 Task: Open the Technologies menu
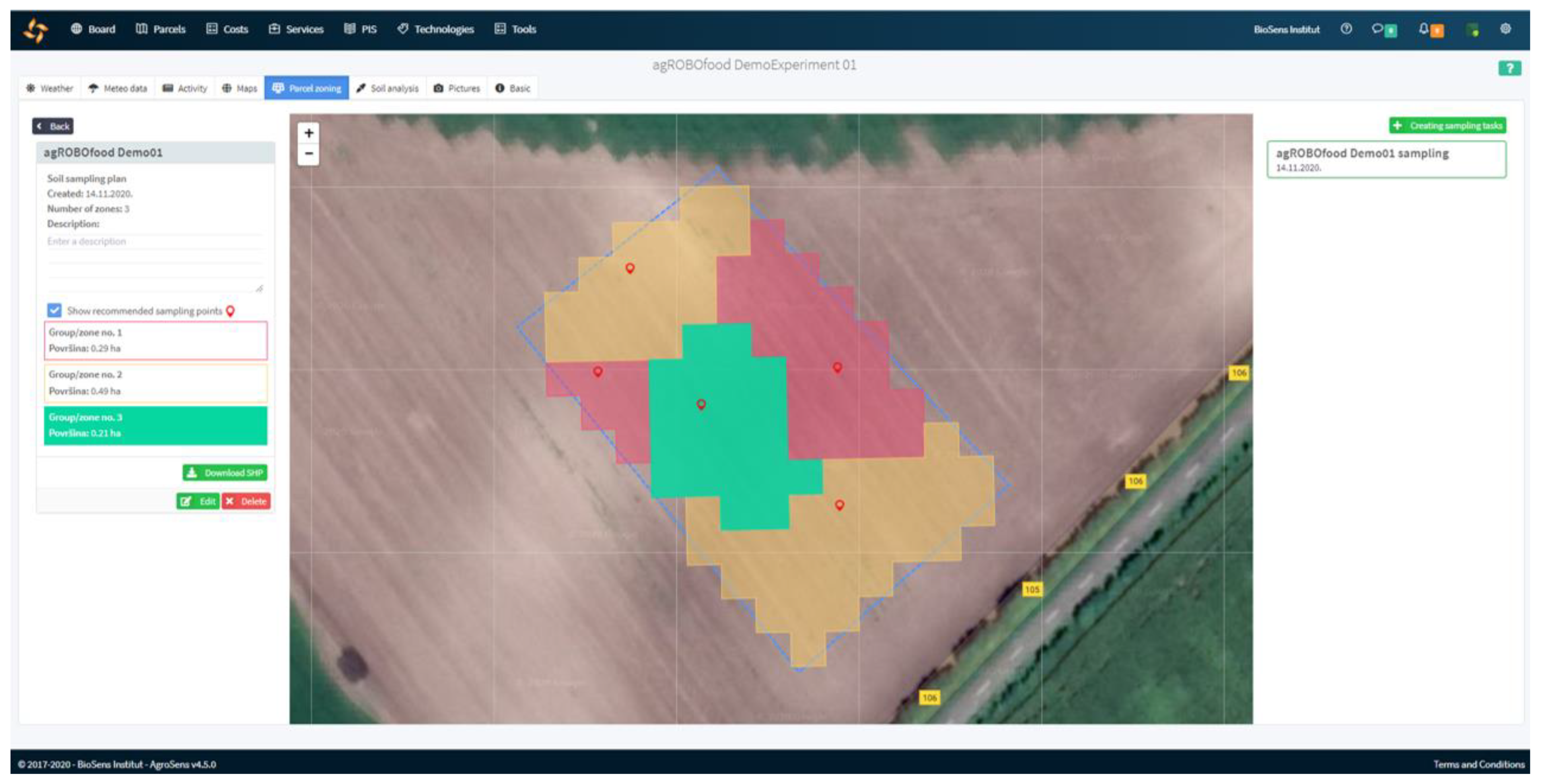tap(436, 29)
